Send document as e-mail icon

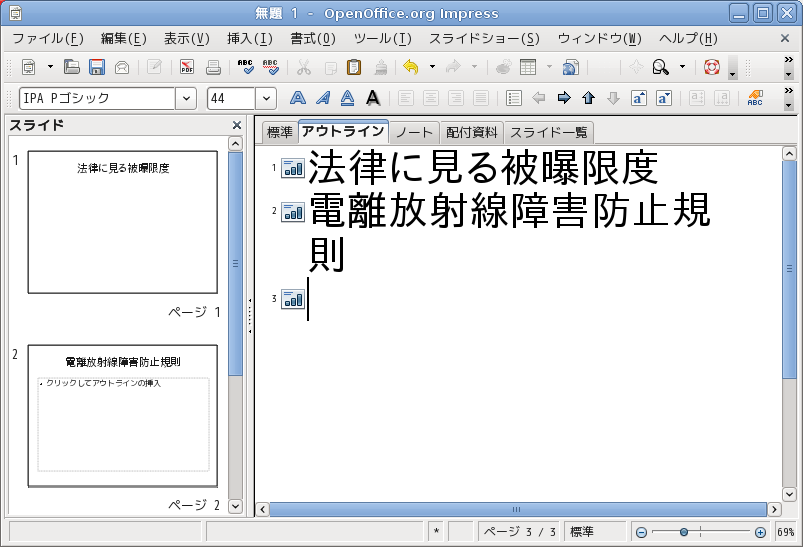(x=122, y=67)
